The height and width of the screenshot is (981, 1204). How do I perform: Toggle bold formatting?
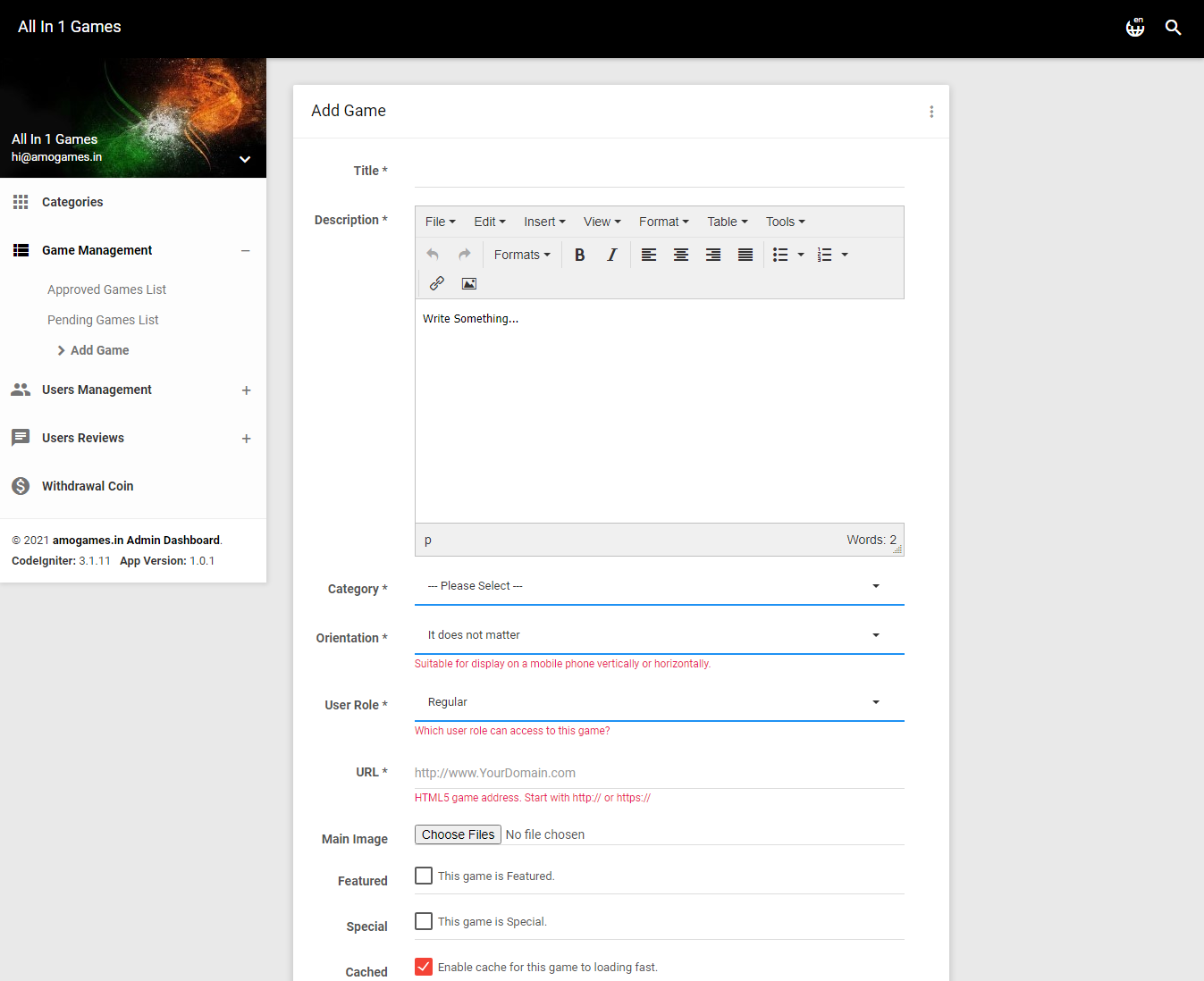pos(579,255)
